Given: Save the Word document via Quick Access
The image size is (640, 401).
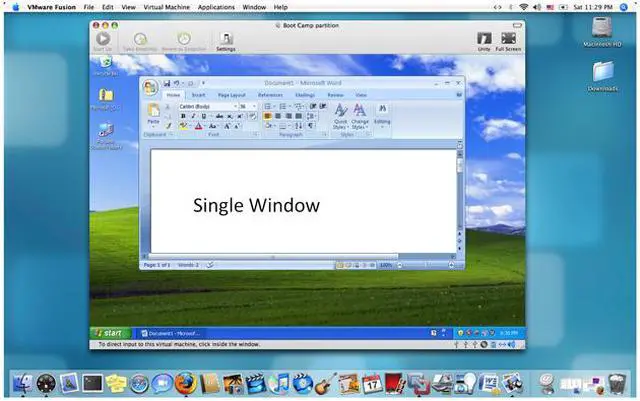Looking at the screenshot, I should point(167,83).
